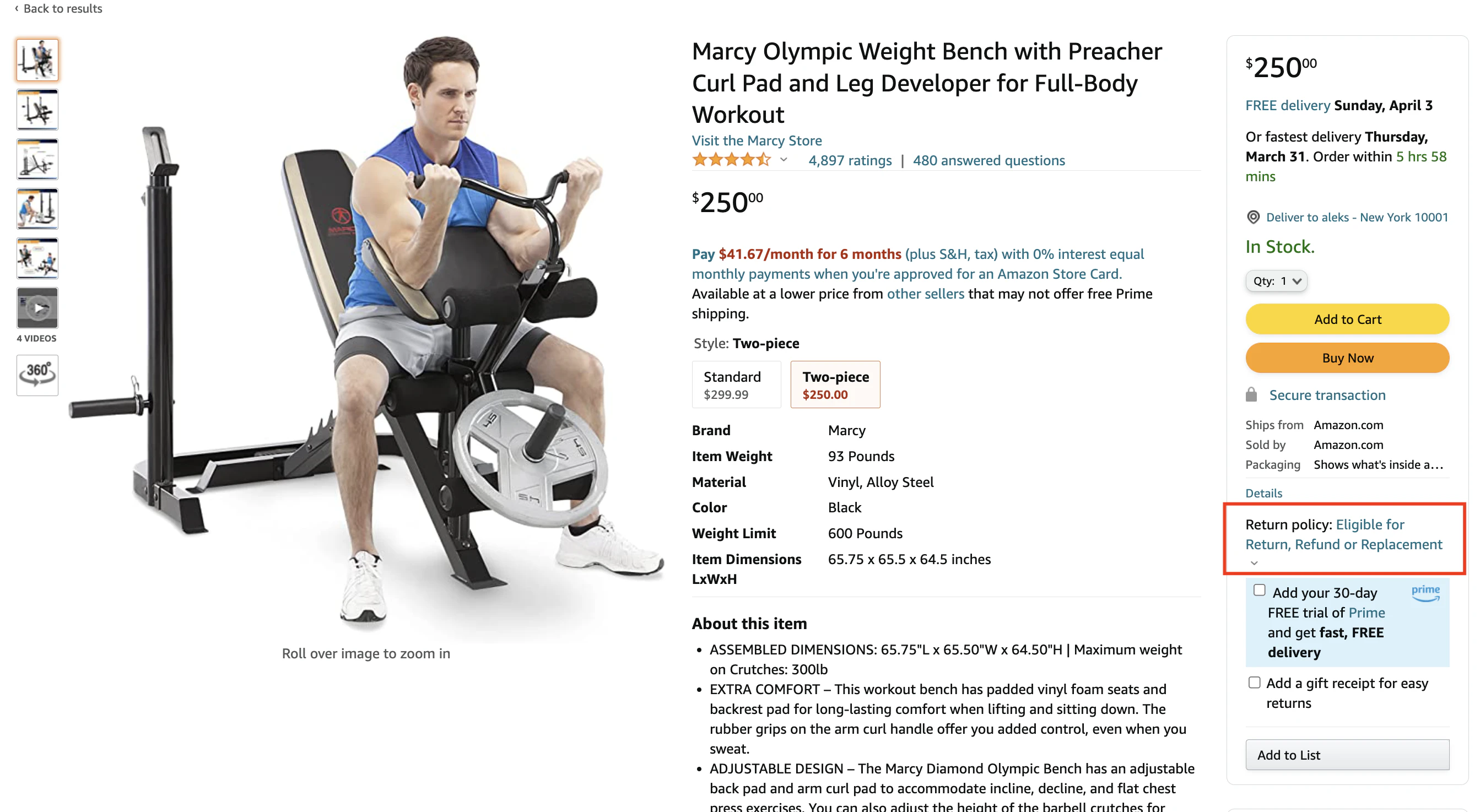Expand the rating breakdown chevron
This screenshot has height=812, width=1480.
pos(784,160)
